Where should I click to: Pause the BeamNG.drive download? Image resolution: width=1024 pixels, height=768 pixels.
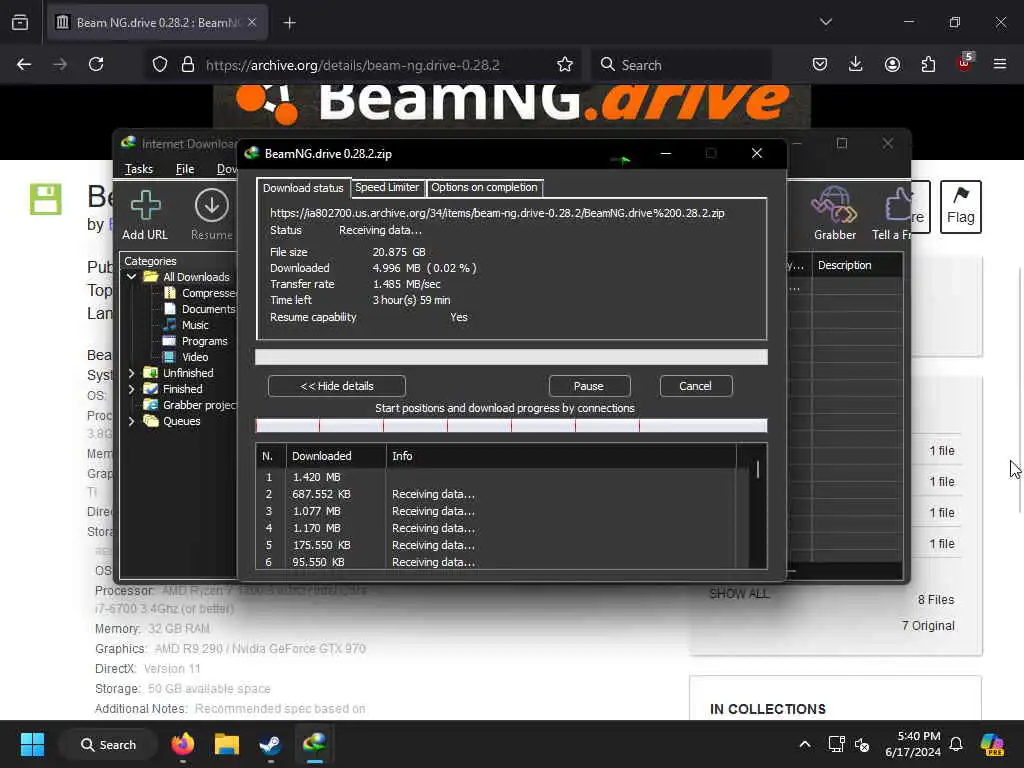point(589,386)
